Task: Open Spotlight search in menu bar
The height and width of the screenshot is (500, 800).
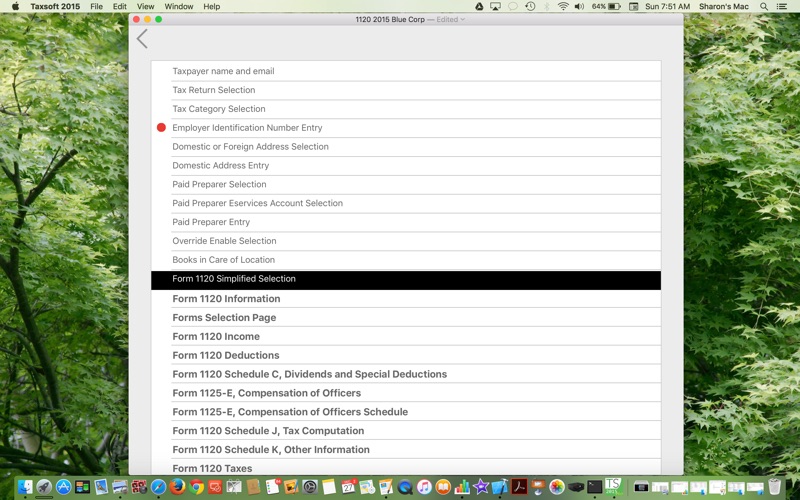Action: pyautogui.click(x=764, y=6)
